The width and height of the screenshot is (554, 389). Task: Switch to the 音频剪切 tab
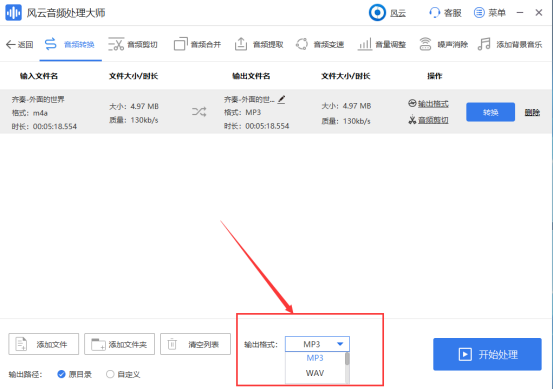(x=133, y=45)
